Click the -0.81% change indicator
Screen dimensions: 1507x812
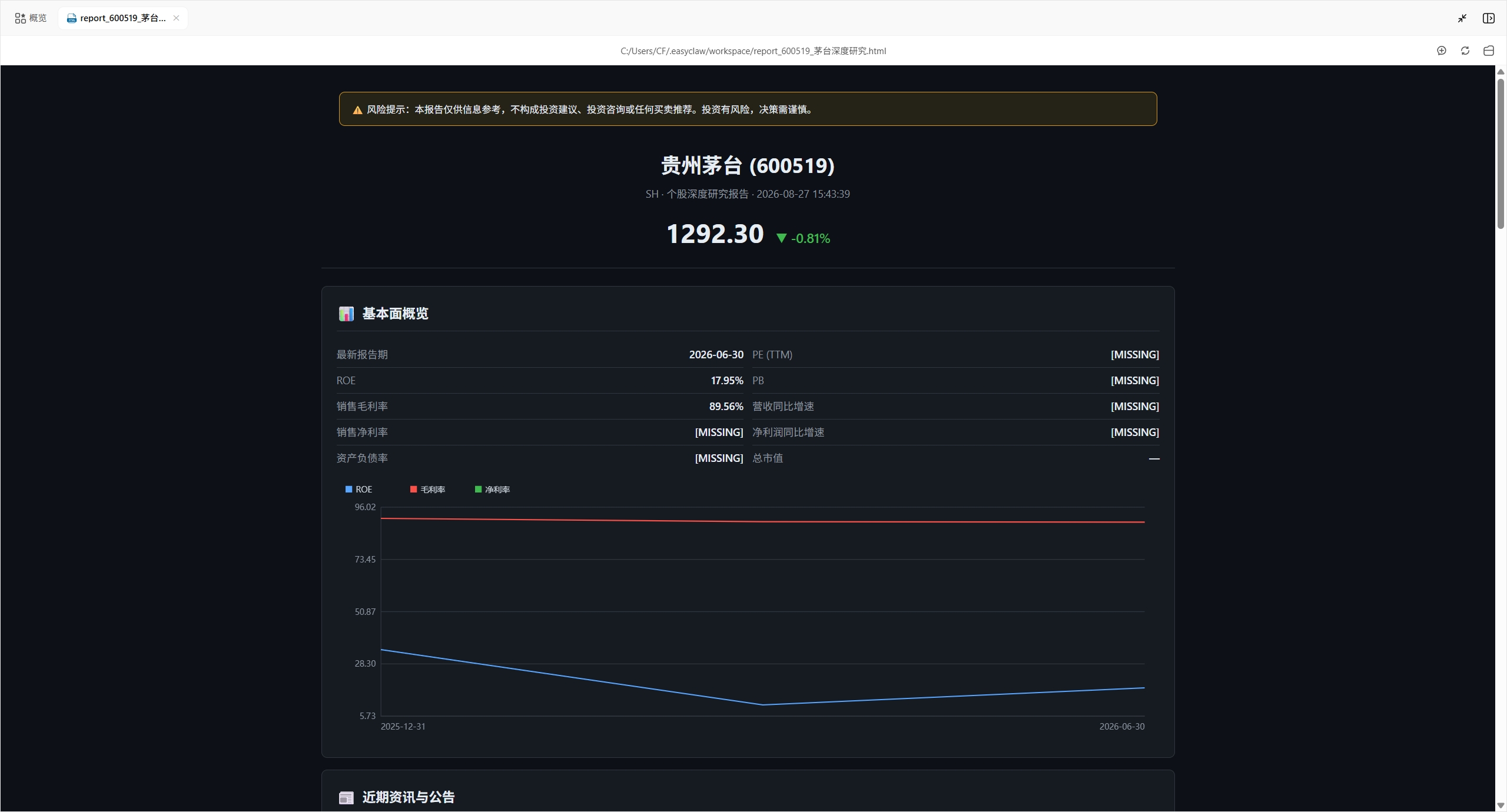[804, 238]
